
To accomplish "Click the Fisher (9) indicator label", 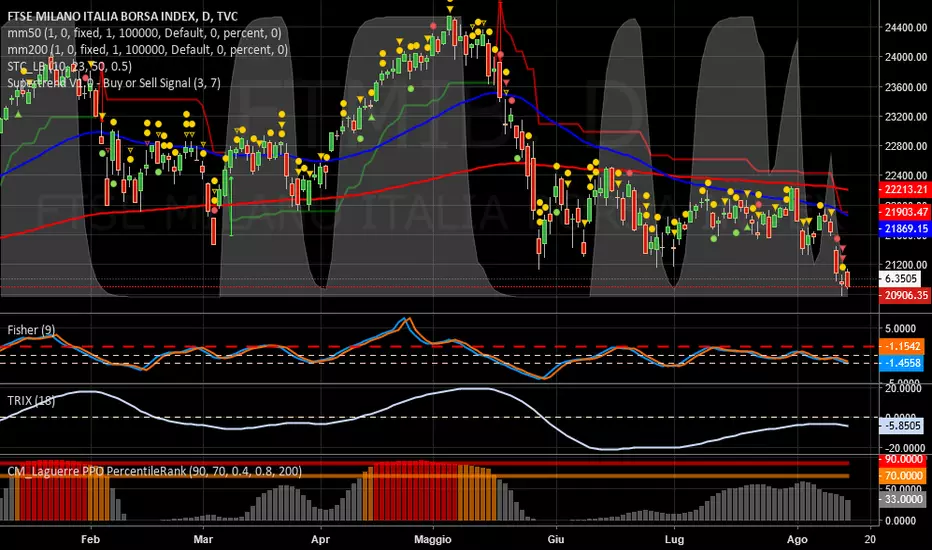I will (32, 329).
